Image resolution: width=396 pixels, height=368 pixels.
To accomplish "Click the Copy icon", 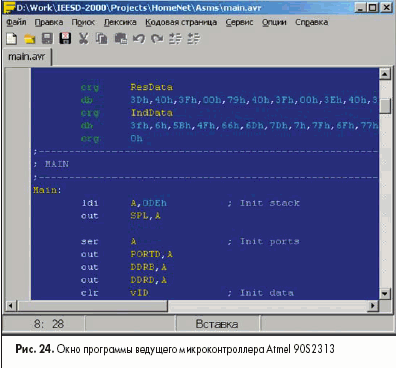I will (x=102, y=39).
